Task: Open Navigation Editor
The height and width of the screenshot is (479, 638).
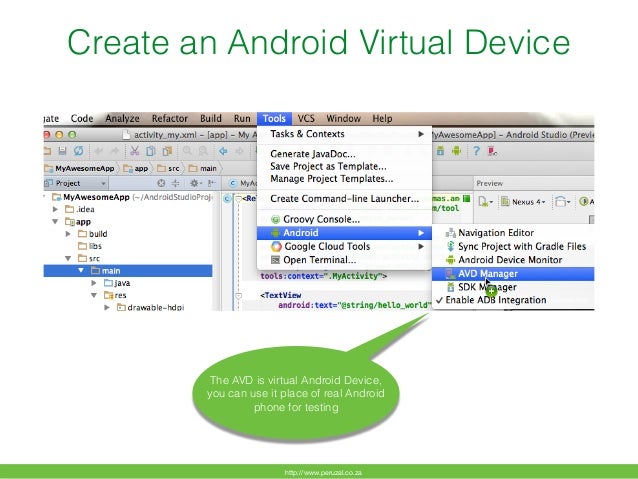Action: 513,233
